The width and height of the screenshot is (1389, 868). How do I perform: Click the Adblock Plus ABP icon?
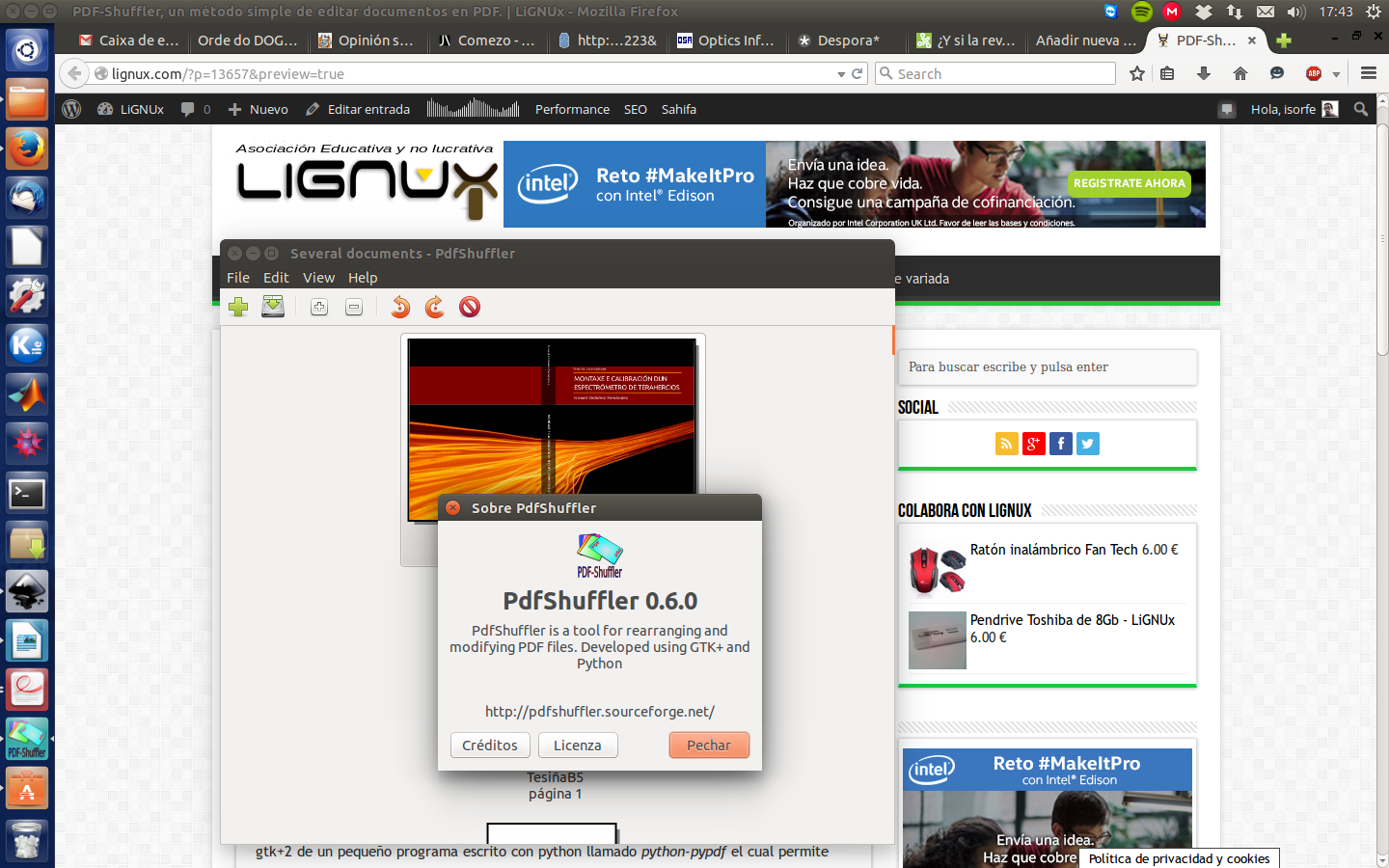[x=1314, y=73]
